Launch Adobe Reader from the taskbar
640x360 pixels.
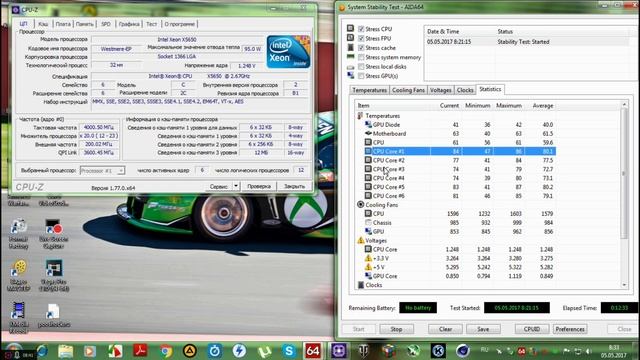(x=140, y=351)
